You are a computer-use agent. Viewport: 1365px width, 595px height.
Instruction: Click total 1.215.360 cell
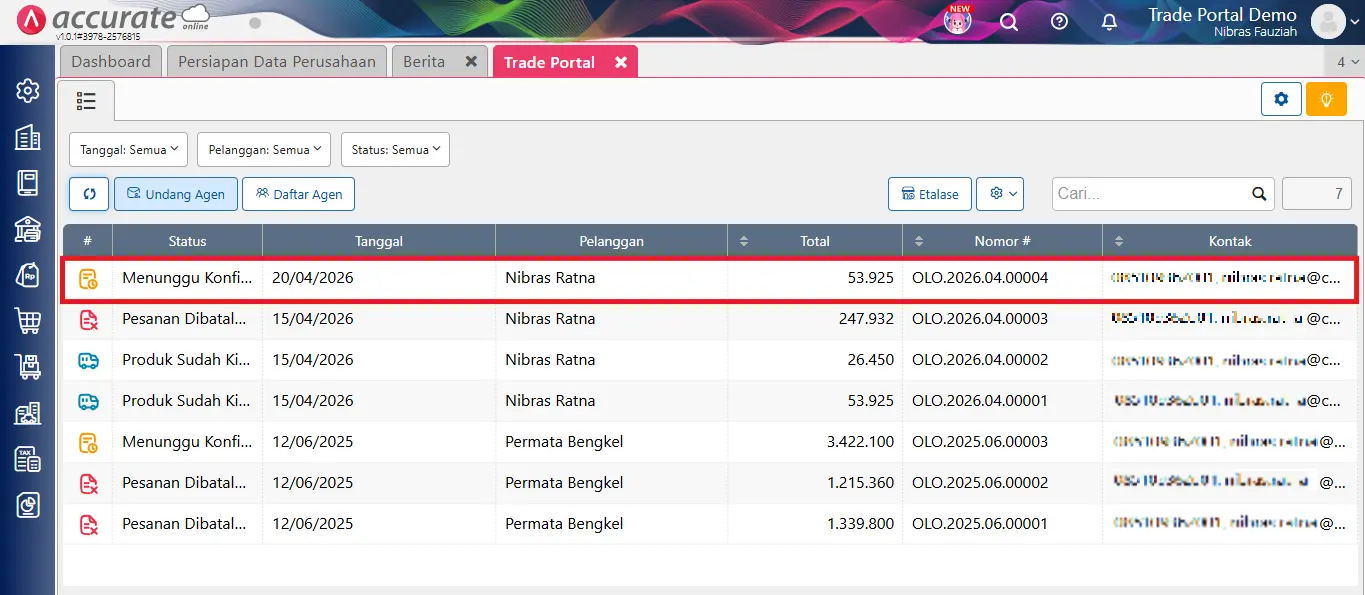coord(815,483)
